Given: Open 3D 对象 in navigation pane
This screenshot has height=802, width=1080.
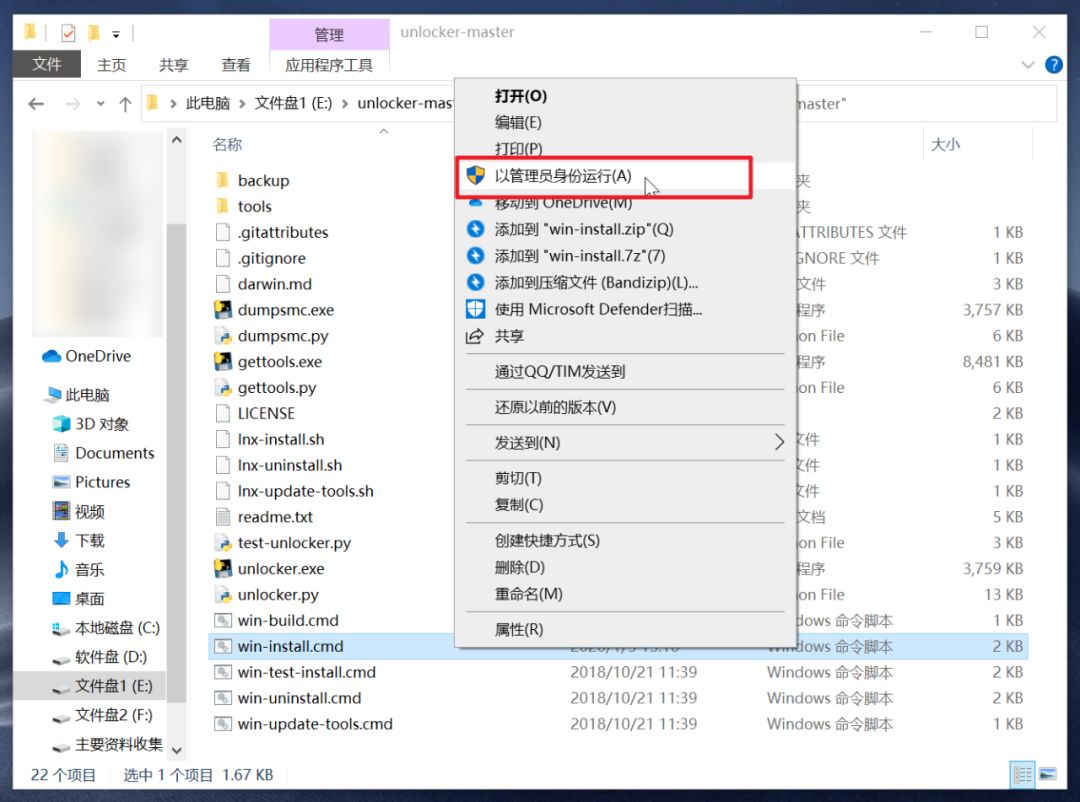Looking at the screenshot, I should 91,424.
